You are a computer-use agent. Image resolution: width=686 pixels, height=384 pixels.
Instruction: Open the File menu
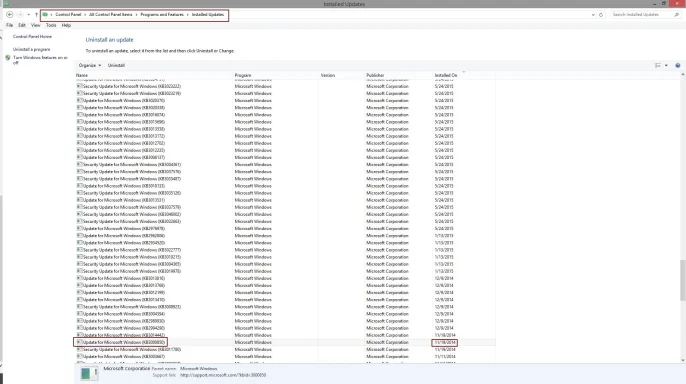point(9,25)
